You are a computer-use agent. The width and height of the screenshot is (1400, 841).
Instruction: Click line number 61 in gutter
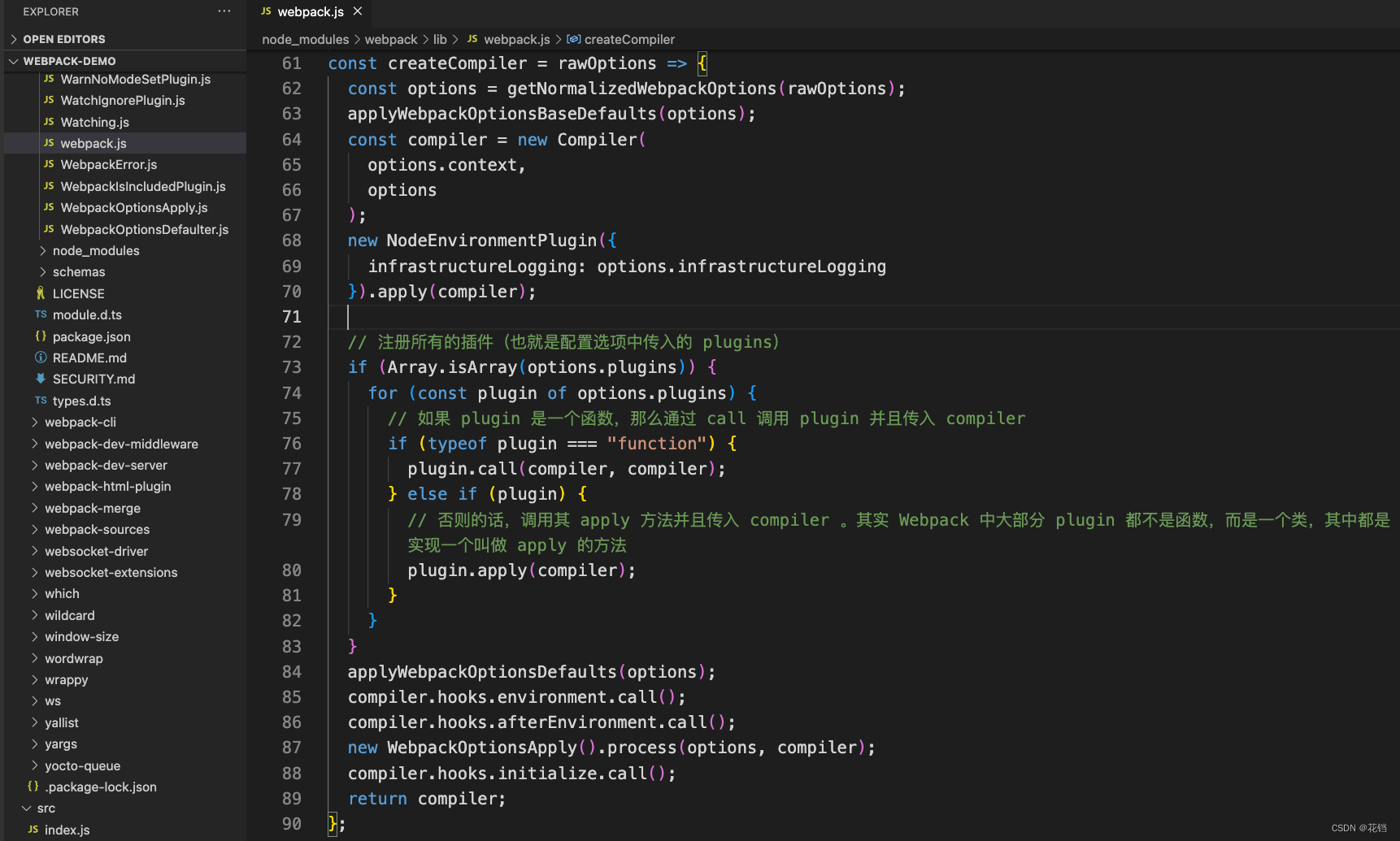click(291, 63)
